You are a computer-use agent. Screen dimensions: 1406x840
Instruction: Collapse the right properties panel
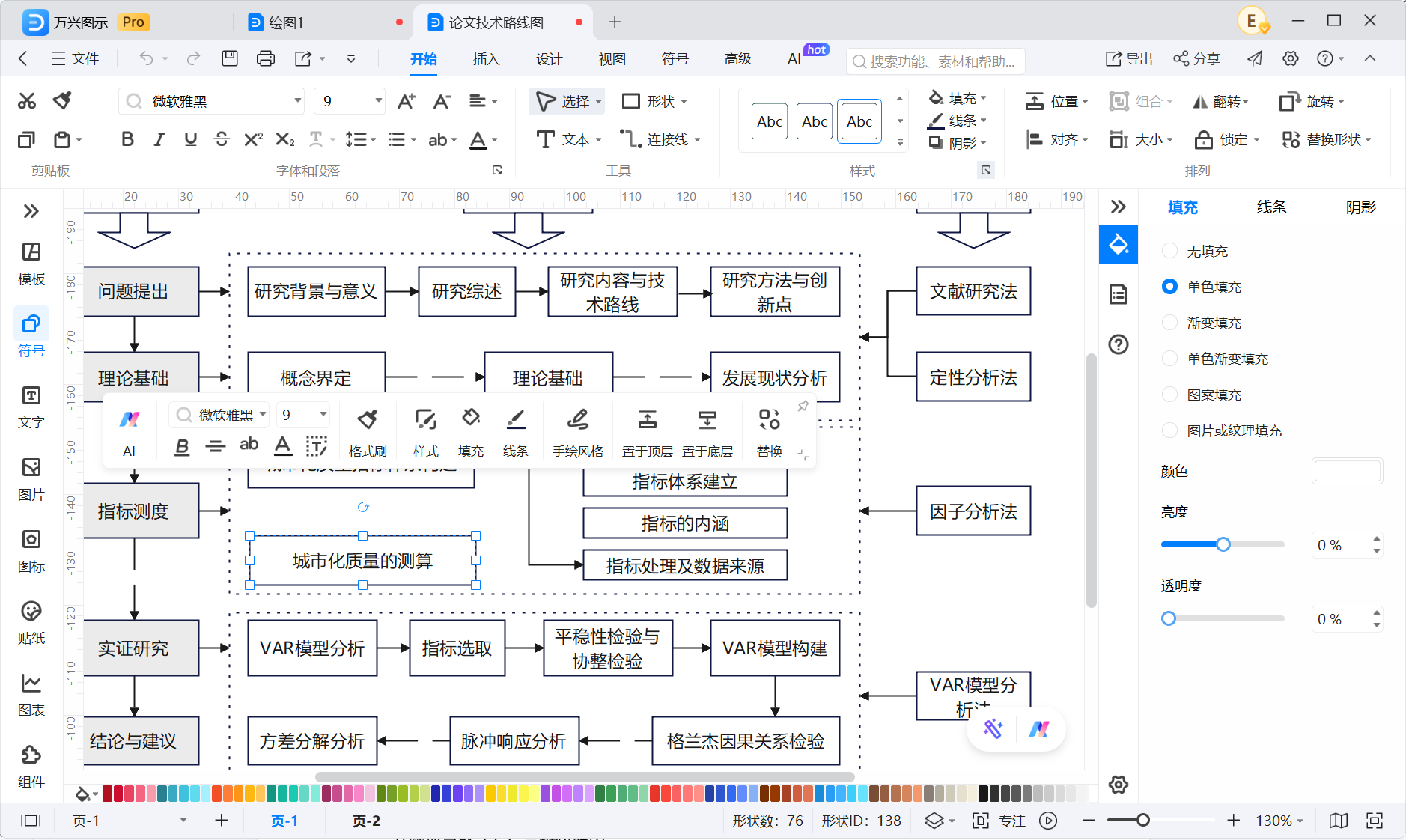tap(1119, 207)
